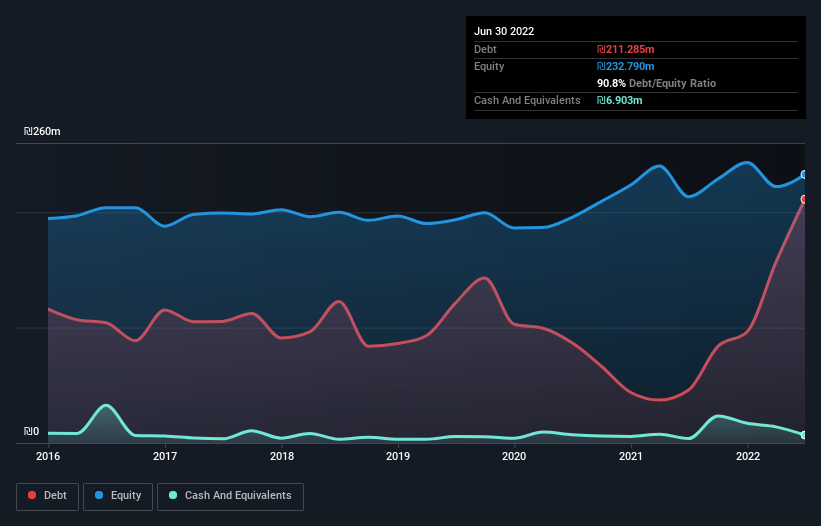Viewport: 821px width, 526px height.
Task: Click the 2019 x-axis label
Action: [398, 456]
